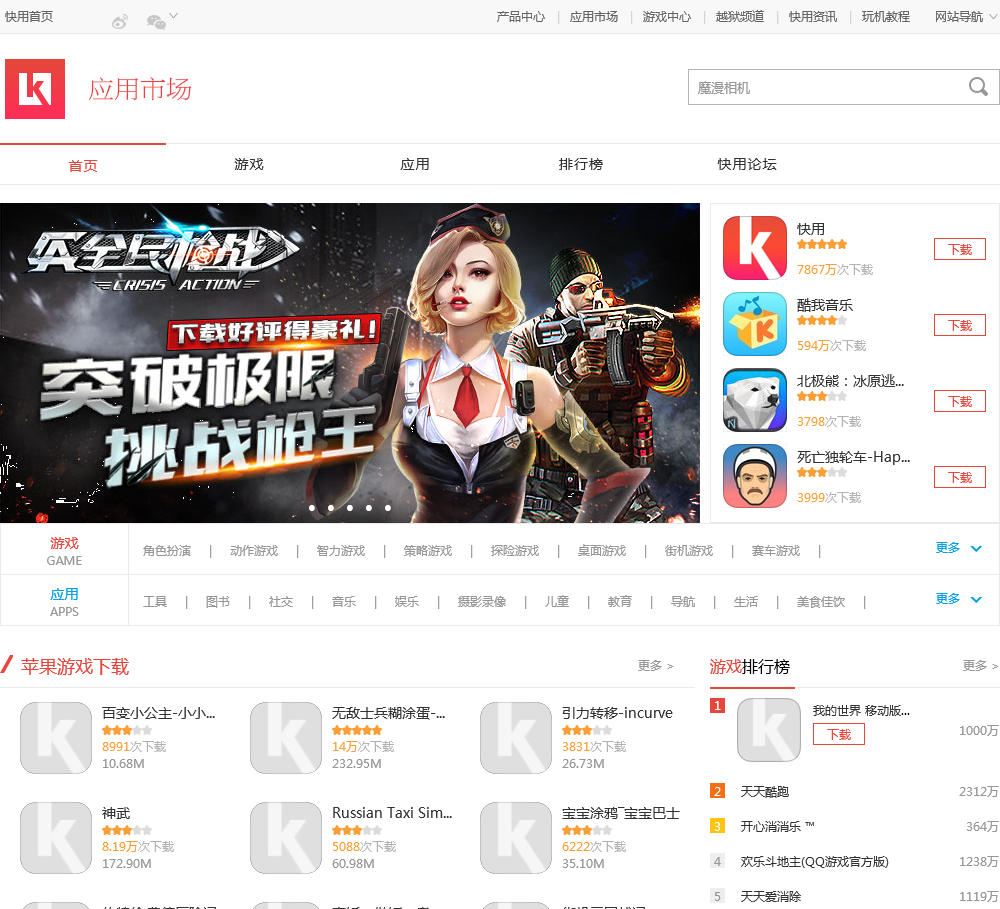Select third banner carousel dot
This screenshot has width=1000, height=909.
pyautogui.click(x=349, y=508)
